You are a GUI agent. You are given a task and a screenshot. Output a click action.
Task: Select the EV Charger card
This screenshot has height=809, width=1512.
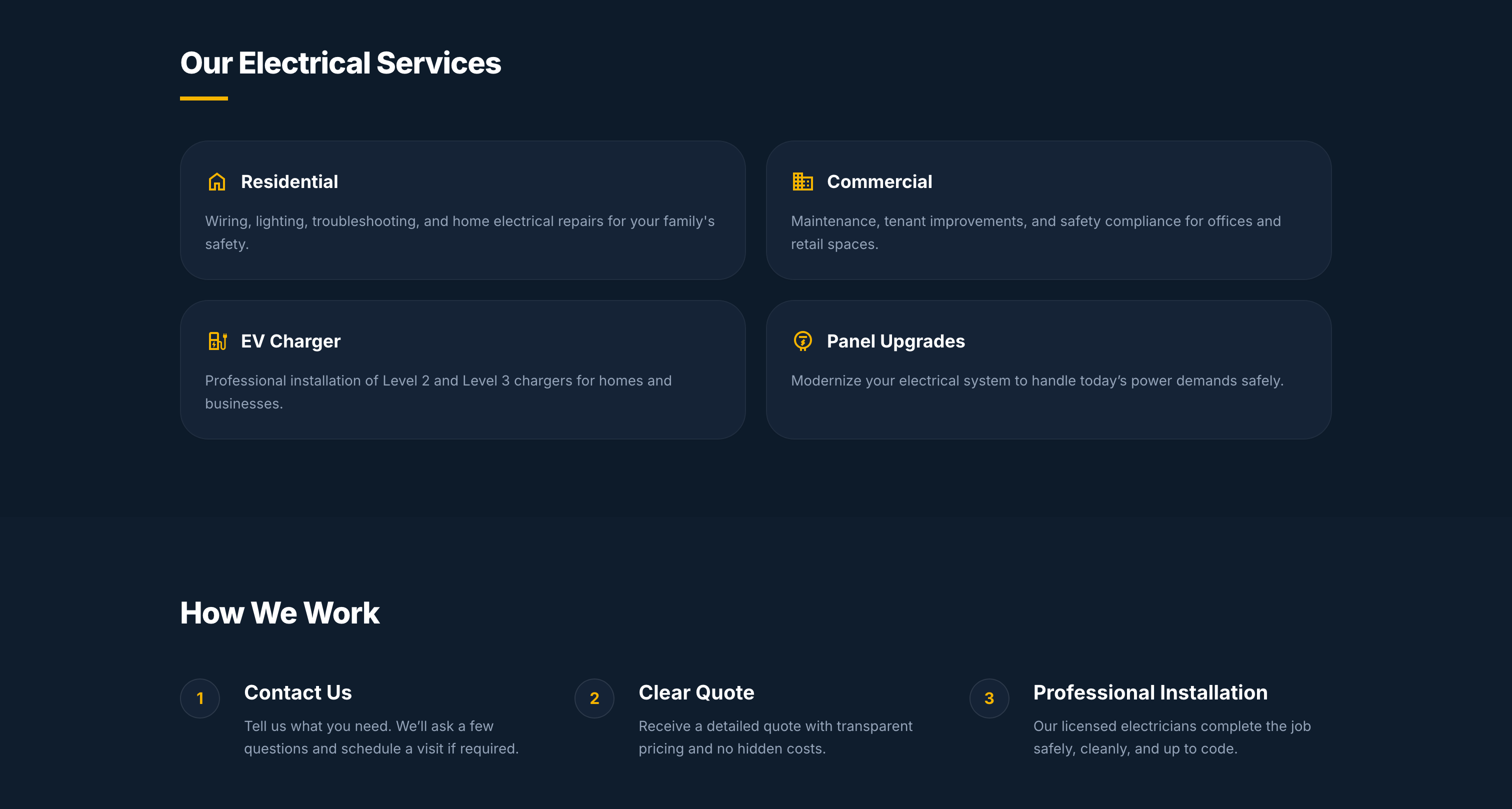(462, 370)
